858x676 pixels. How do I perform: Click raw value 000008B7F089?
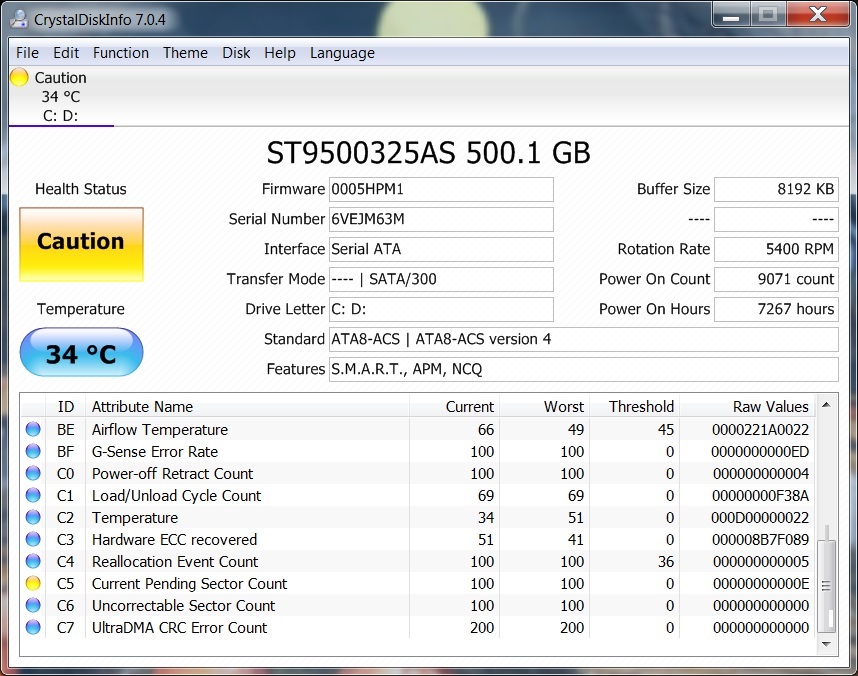tap(760, 540)
